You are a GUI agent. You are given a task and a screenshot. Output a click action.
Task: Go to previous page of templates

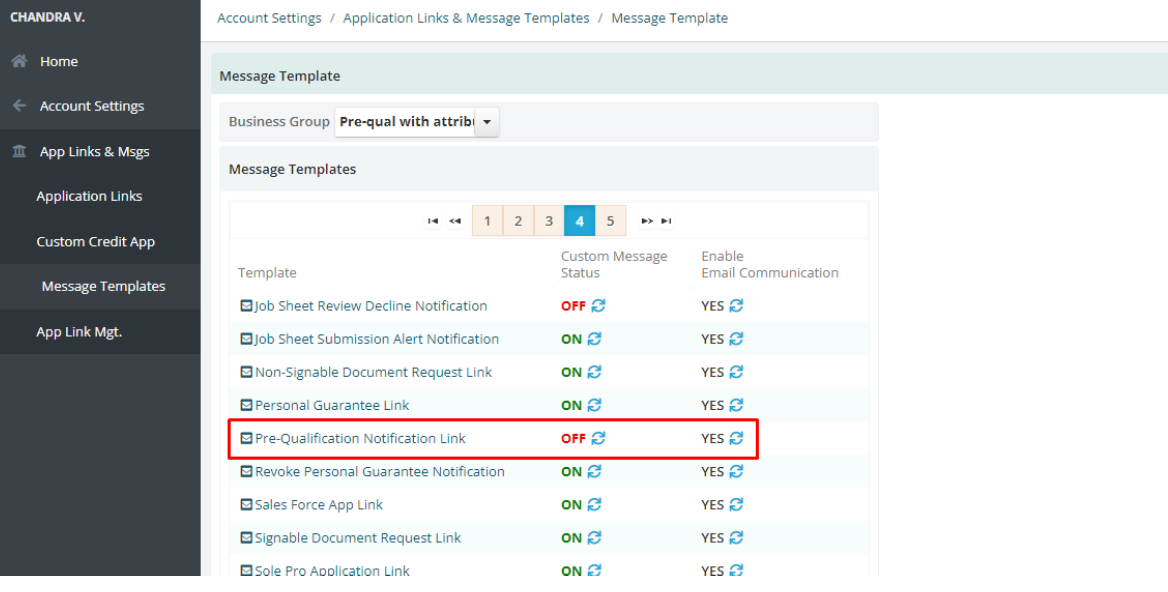pyautogui.click(x=454, y=221)
